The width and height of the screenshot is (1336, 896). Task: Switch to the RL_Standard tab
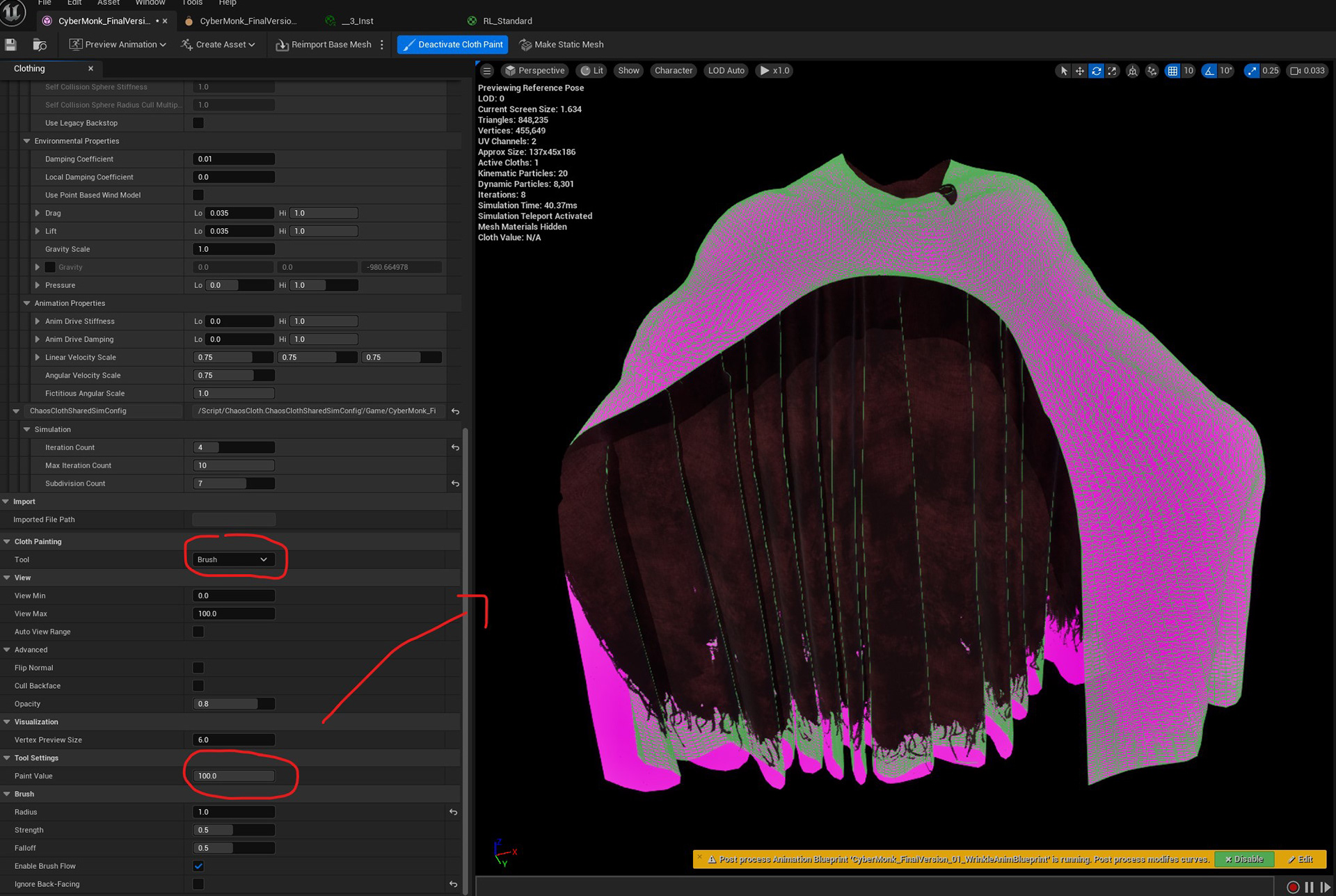coord(507,21)
